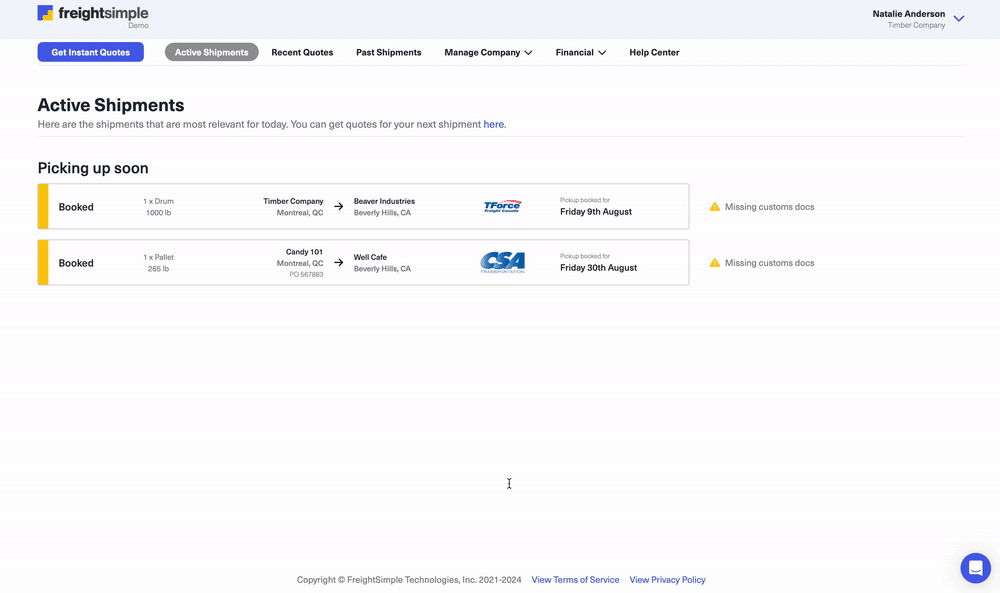Click warning icon on Well Cafe shipment

[714, 263]
